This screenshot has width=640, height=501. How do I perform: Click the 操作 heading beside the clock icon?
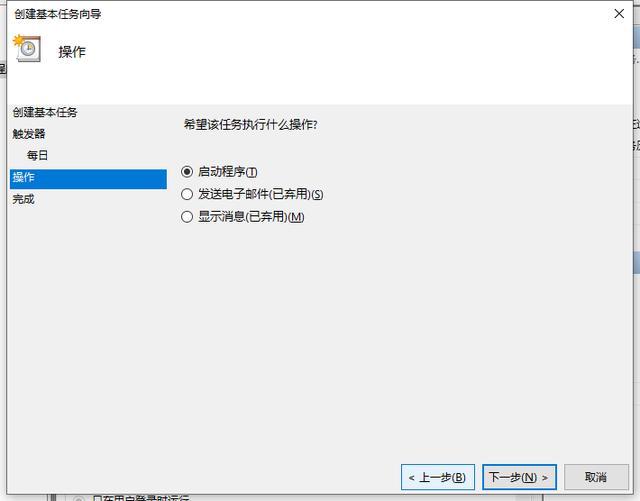click(x=72, y=52)
